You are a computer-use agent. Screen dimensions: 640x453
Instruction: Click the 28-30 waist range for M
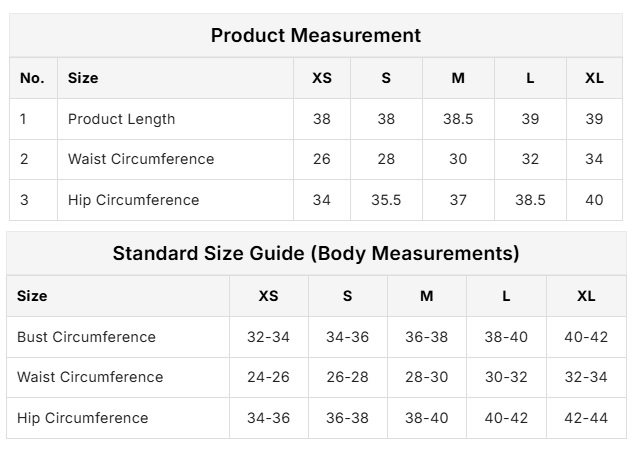pos(427,377)
